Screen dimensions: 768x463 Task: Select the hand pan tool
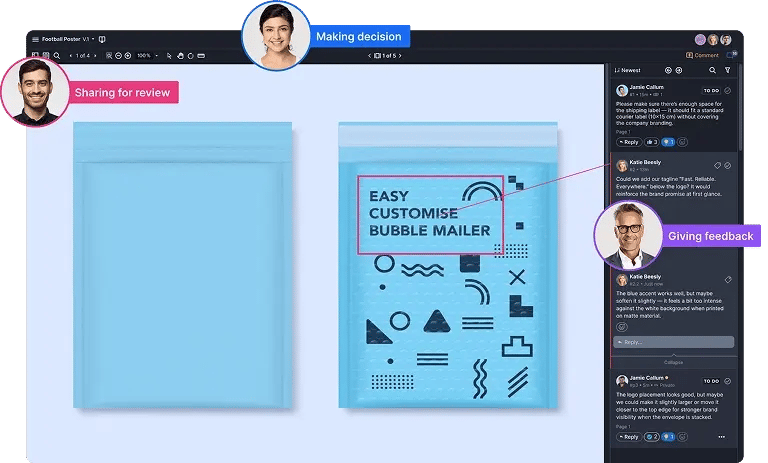point(180,56)
